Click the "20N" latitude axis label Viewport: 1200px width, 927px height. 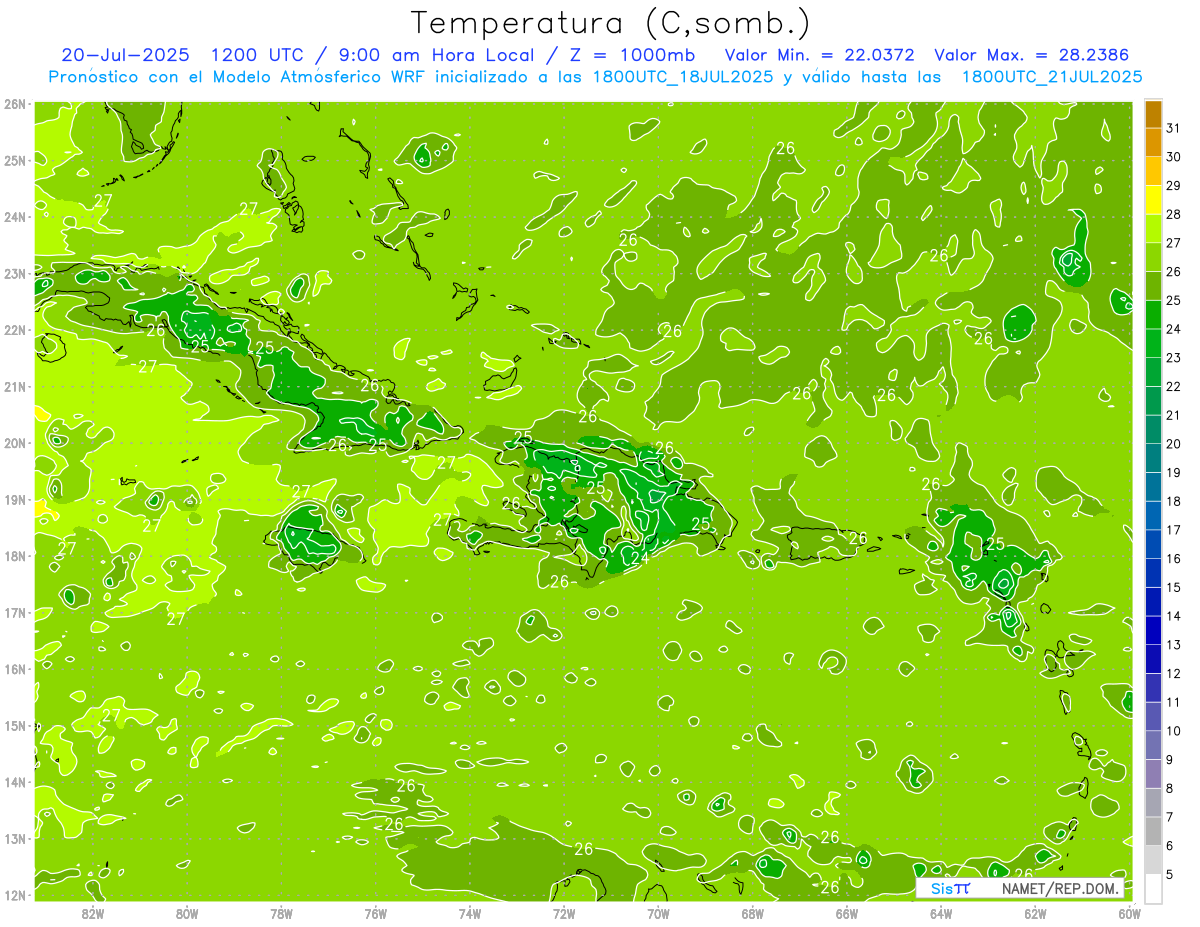pyautogui.click(x=14, y=443)
